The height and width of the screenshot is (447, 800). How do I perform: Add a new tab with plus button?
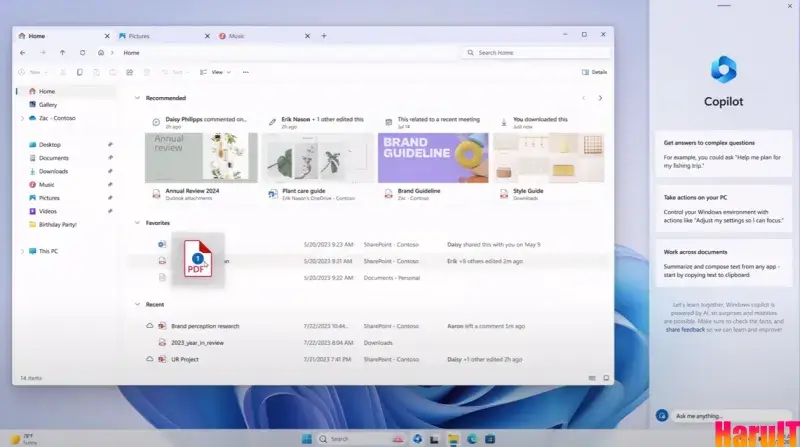point(323,36)
